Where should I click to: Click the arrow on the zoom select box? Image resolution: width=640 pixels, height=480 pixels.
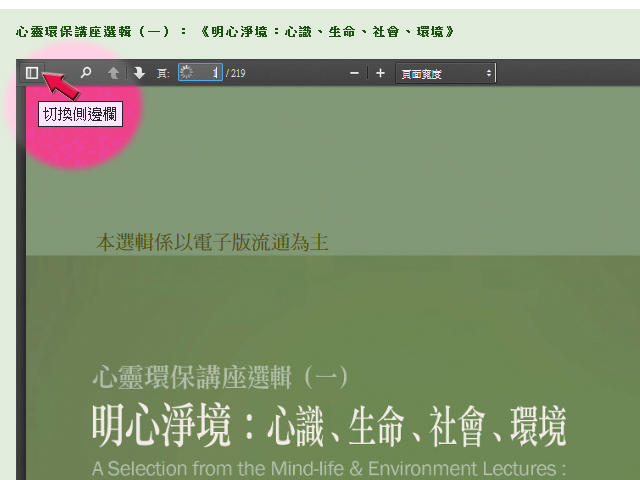click(489, 73)
